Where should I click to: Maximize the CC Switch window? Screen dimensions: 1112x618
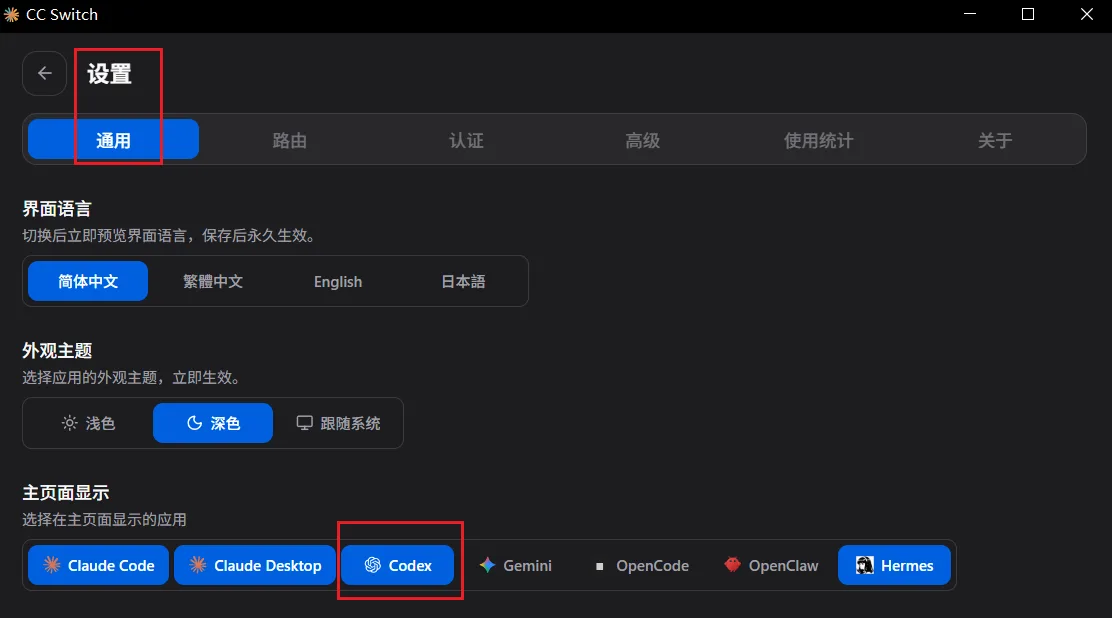(1028, 14)
